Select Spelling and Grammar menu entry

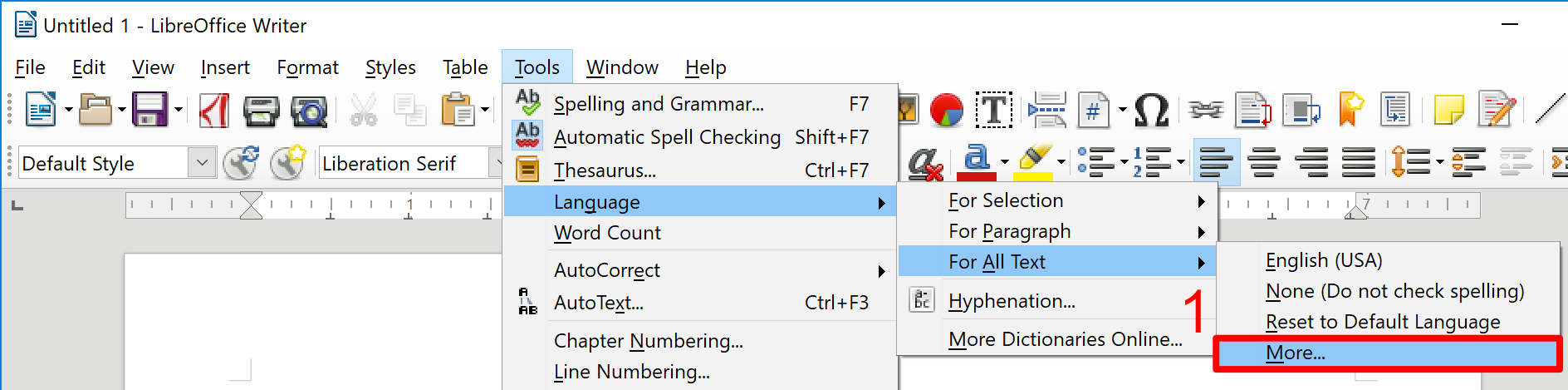point(700,104)
